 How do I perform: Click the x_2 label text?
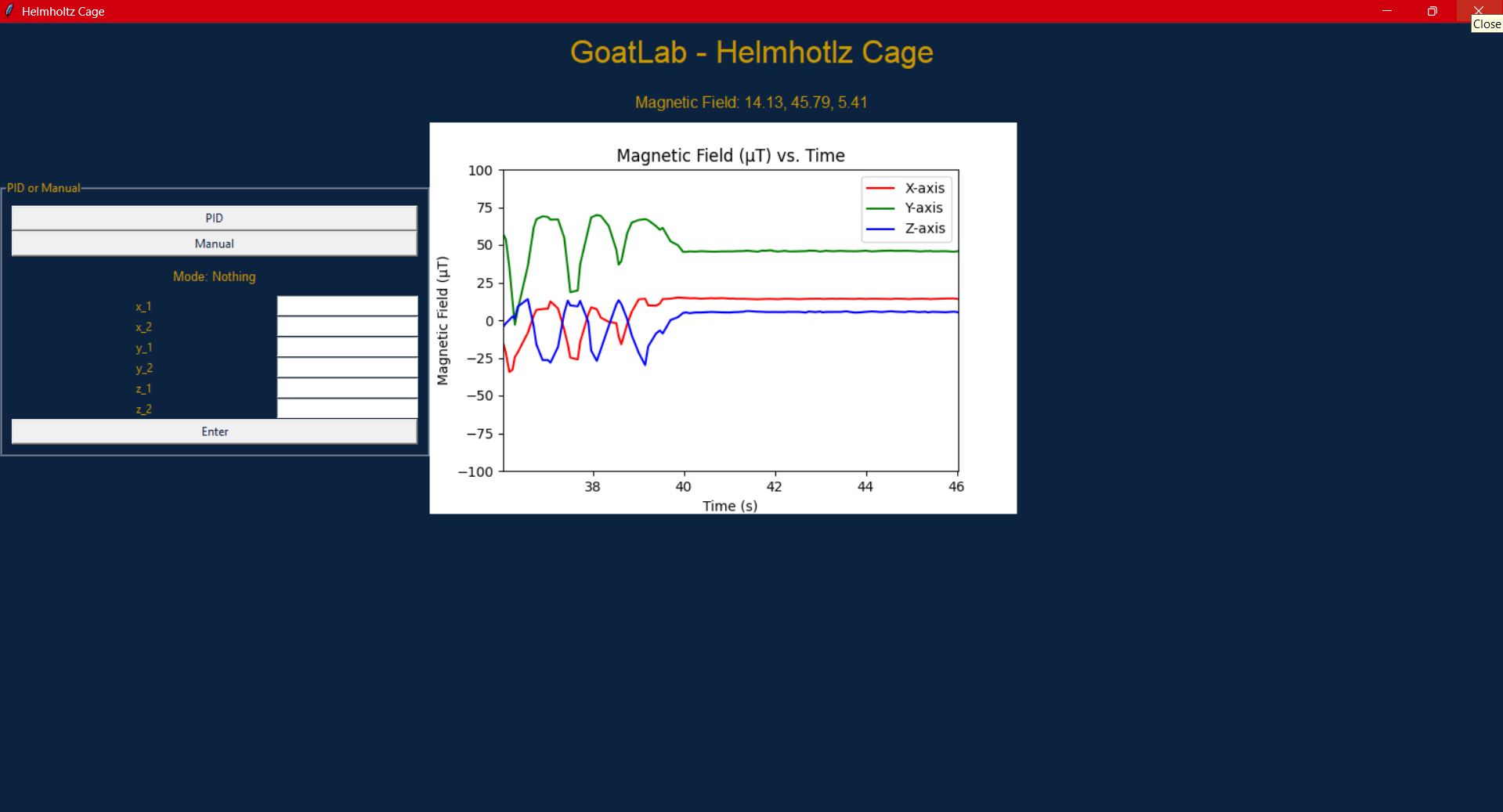(x=143, y=327)
